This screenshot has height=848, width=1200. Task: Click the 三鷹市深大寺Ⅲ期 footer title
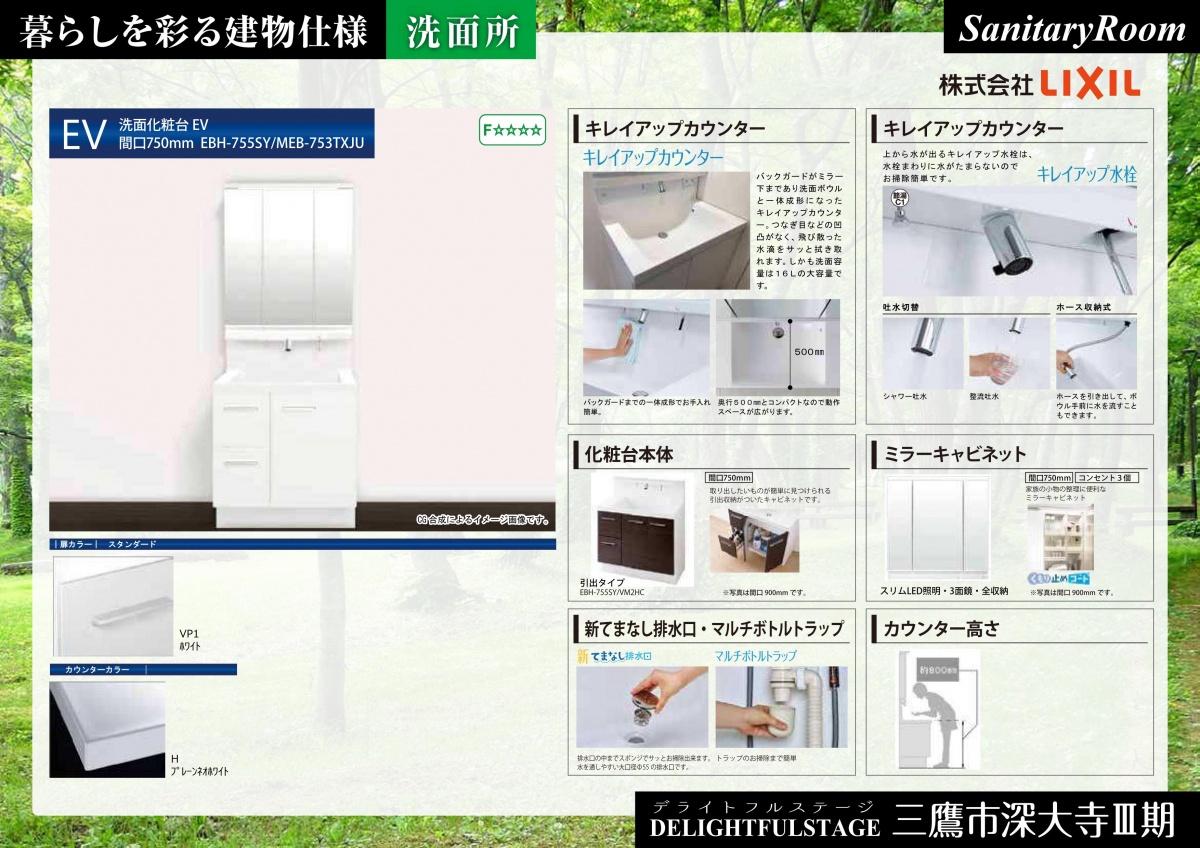tap(1035, 820)
